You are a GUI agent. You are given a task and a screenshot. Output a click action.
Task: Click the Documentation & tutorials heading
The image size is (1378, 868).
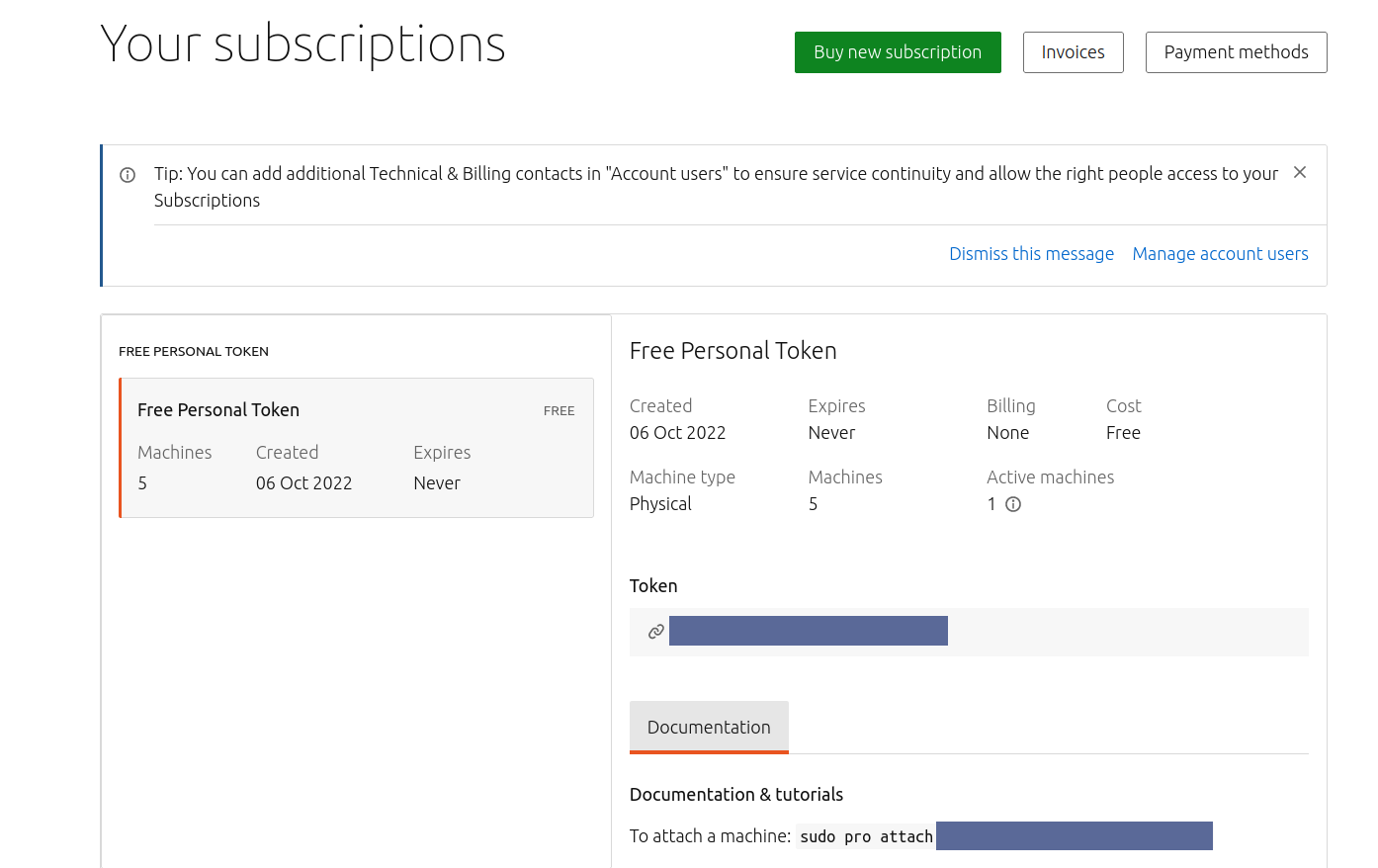pos(736,795)
